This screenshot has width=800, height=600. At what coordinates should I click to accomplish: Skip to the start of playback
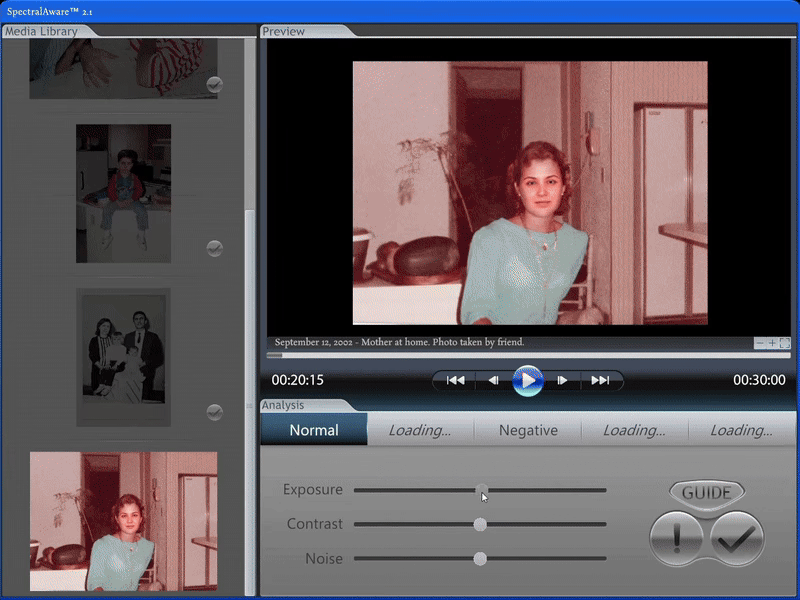455,380
